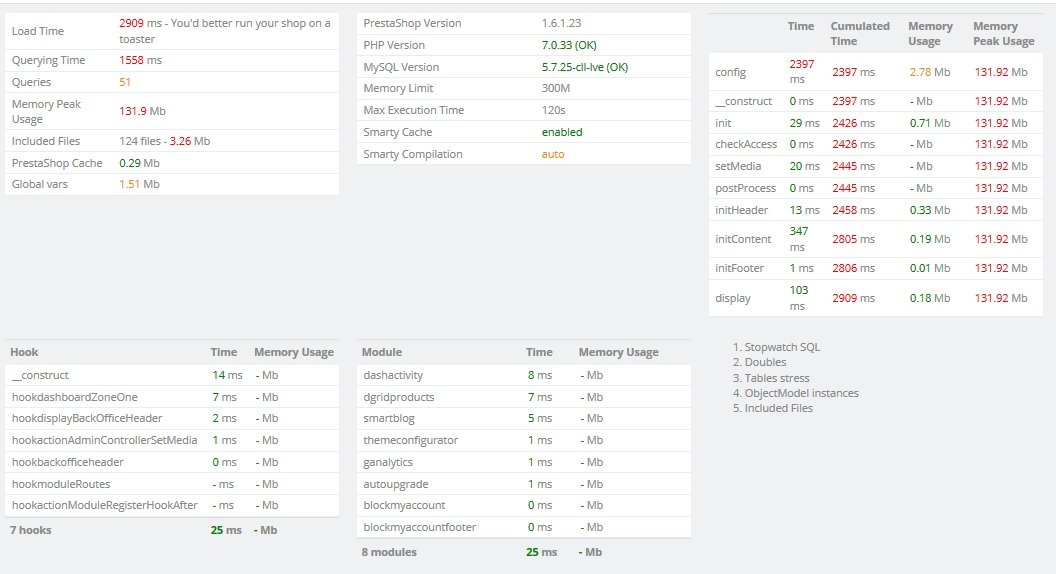Select the smartblog module row

(388, 418)
